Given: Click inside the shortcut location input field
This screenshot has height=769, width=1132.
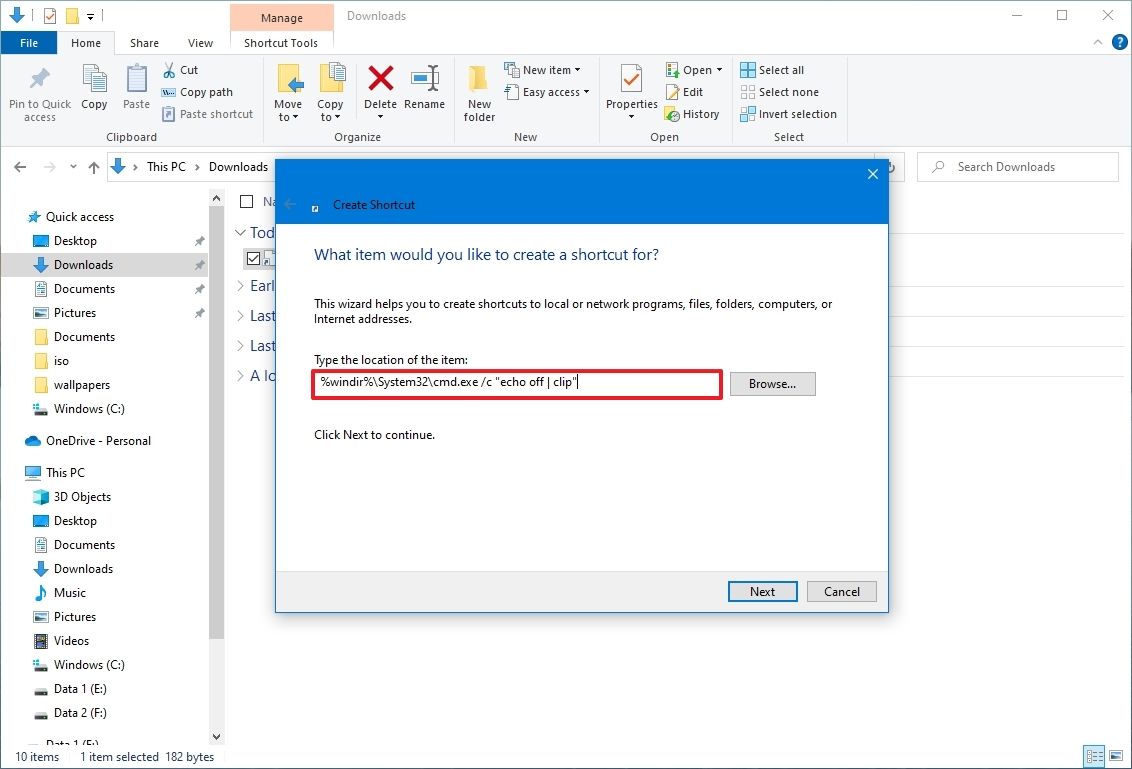Looking at the screenshot, I should [516, 383].
